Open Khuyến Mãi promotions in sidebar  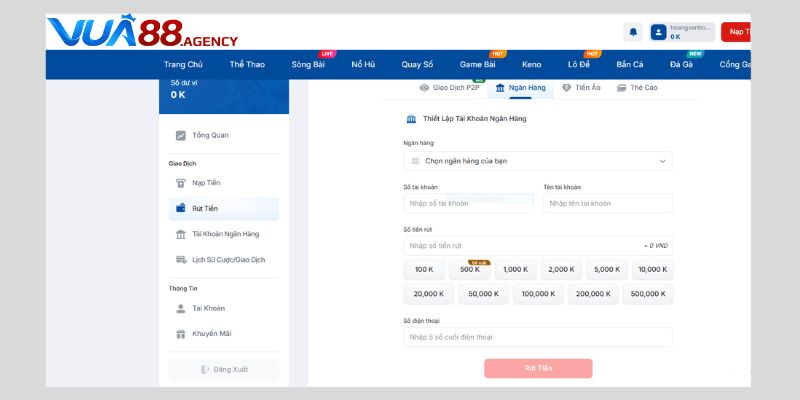212,334
